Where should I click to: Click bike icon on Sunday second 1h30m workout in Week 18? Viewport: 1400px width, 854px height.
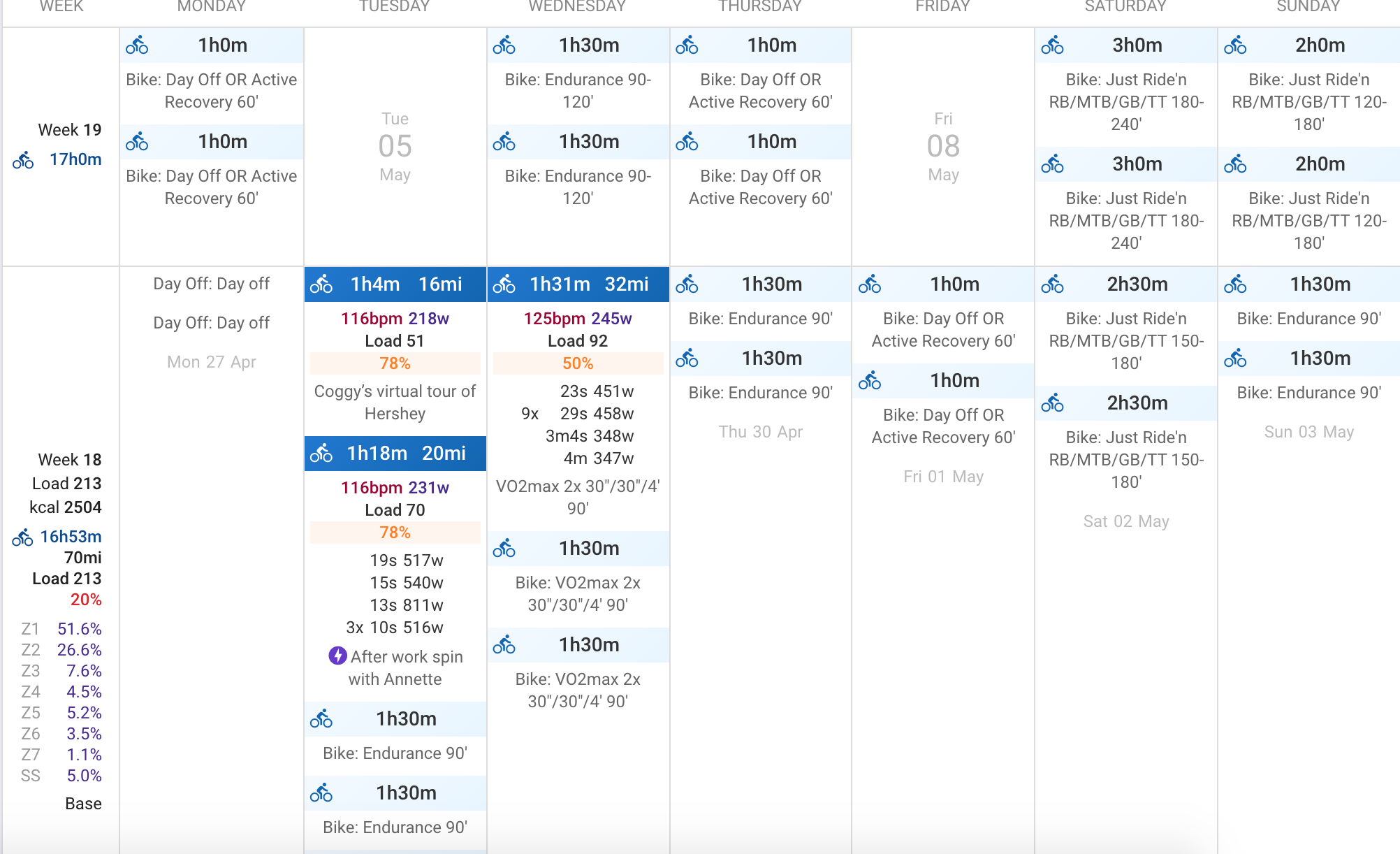(x=1236, y=359)
